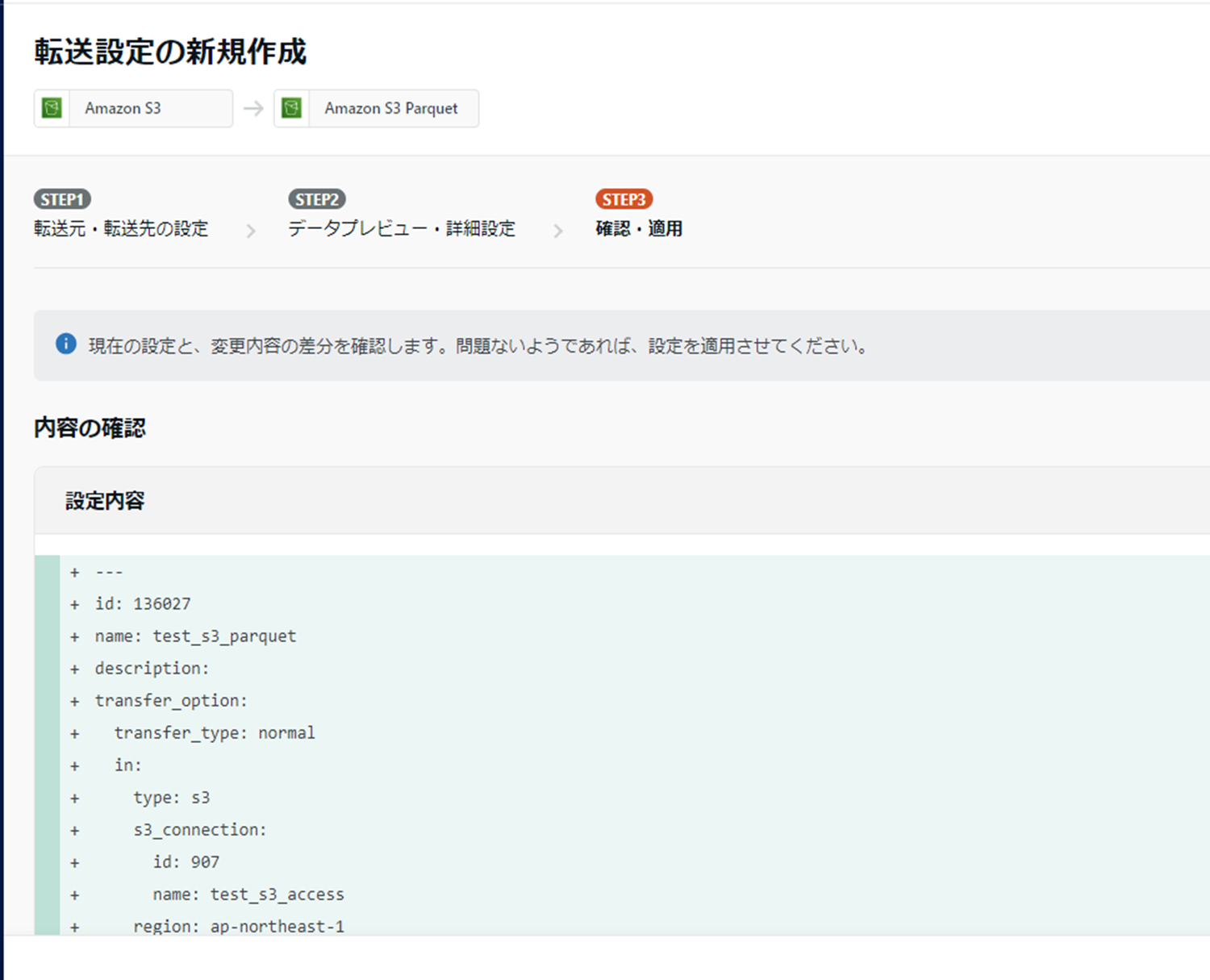The height and width of the screenshot is (980, 1210).
Task: Select the Amazon S3 Parquet destination box
Action: (376, 108)
